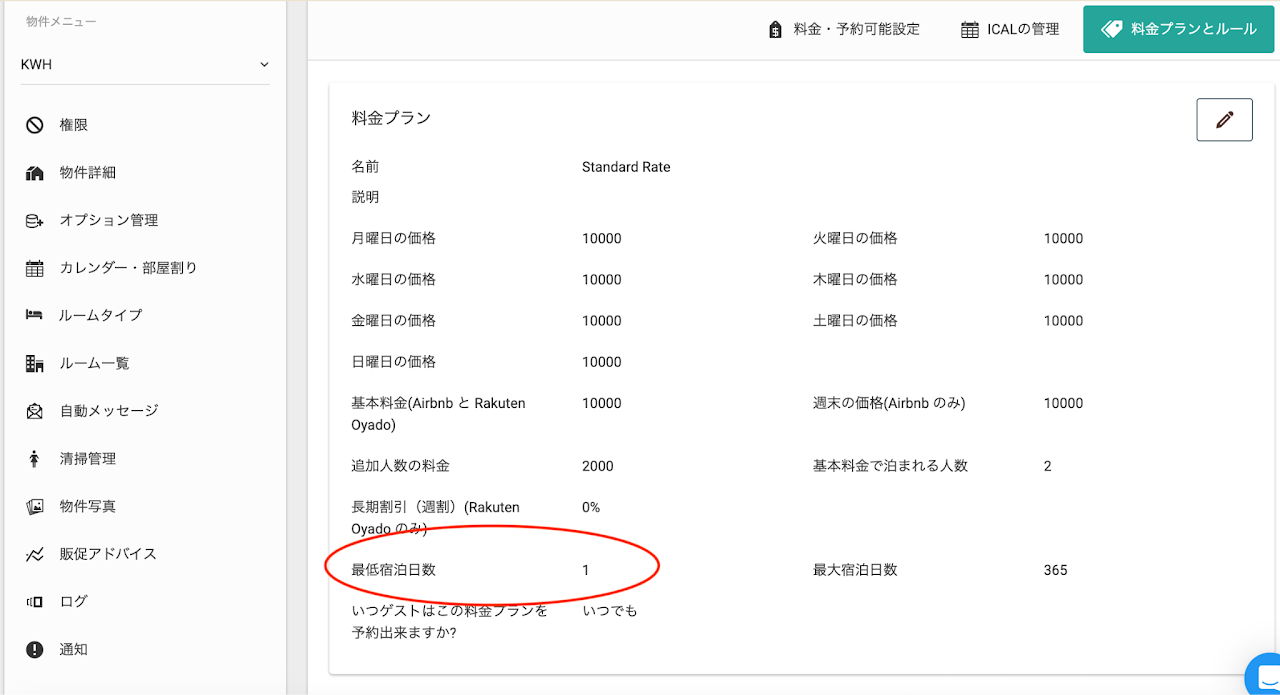
Task: Click the ルーム一覧 building icon
Action: [35, 363]
